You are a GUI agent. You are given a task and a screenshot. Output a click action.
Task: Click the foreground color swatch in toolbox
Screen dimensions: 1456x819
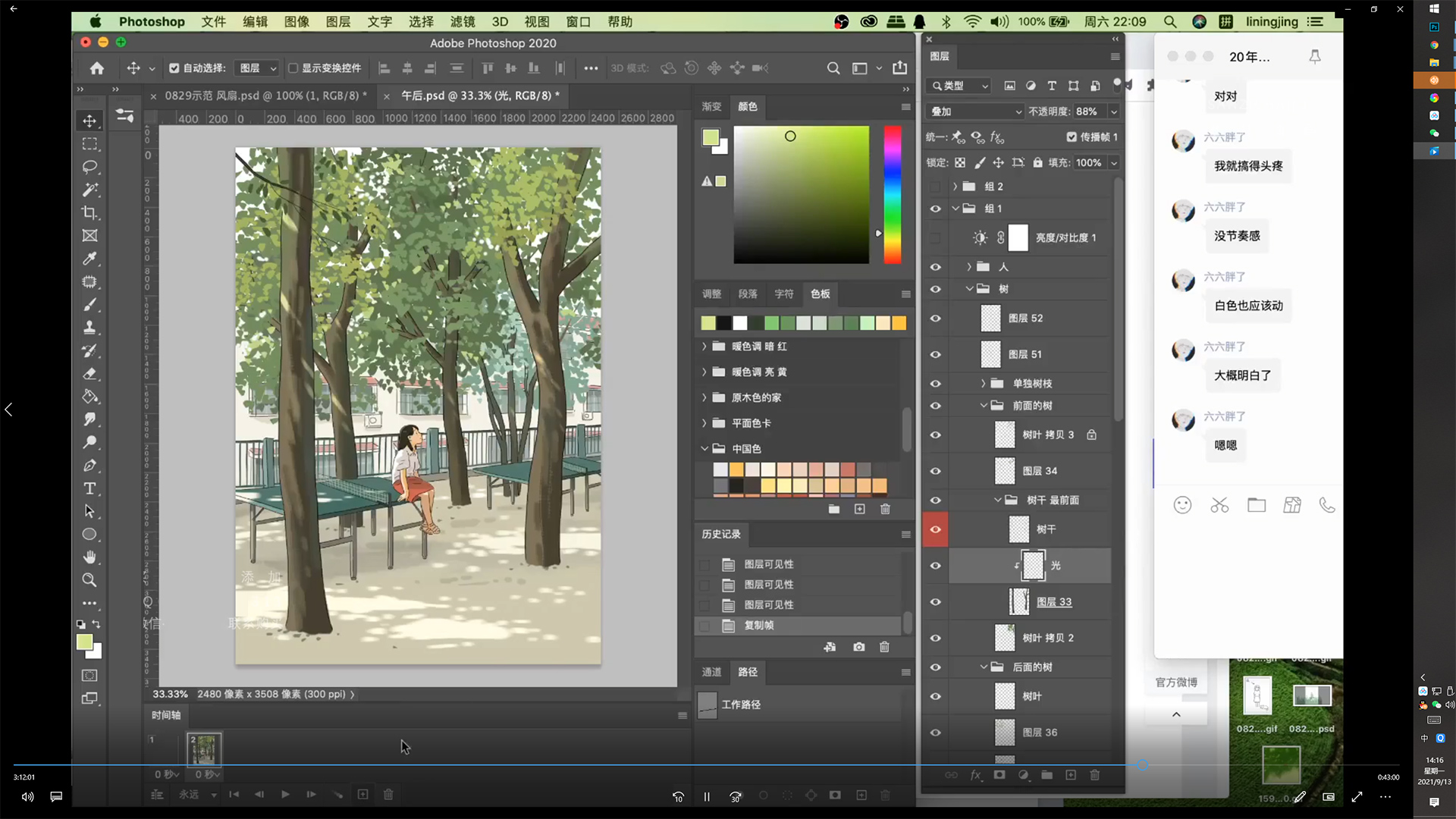pyautogui.click(x=85, y=642)
